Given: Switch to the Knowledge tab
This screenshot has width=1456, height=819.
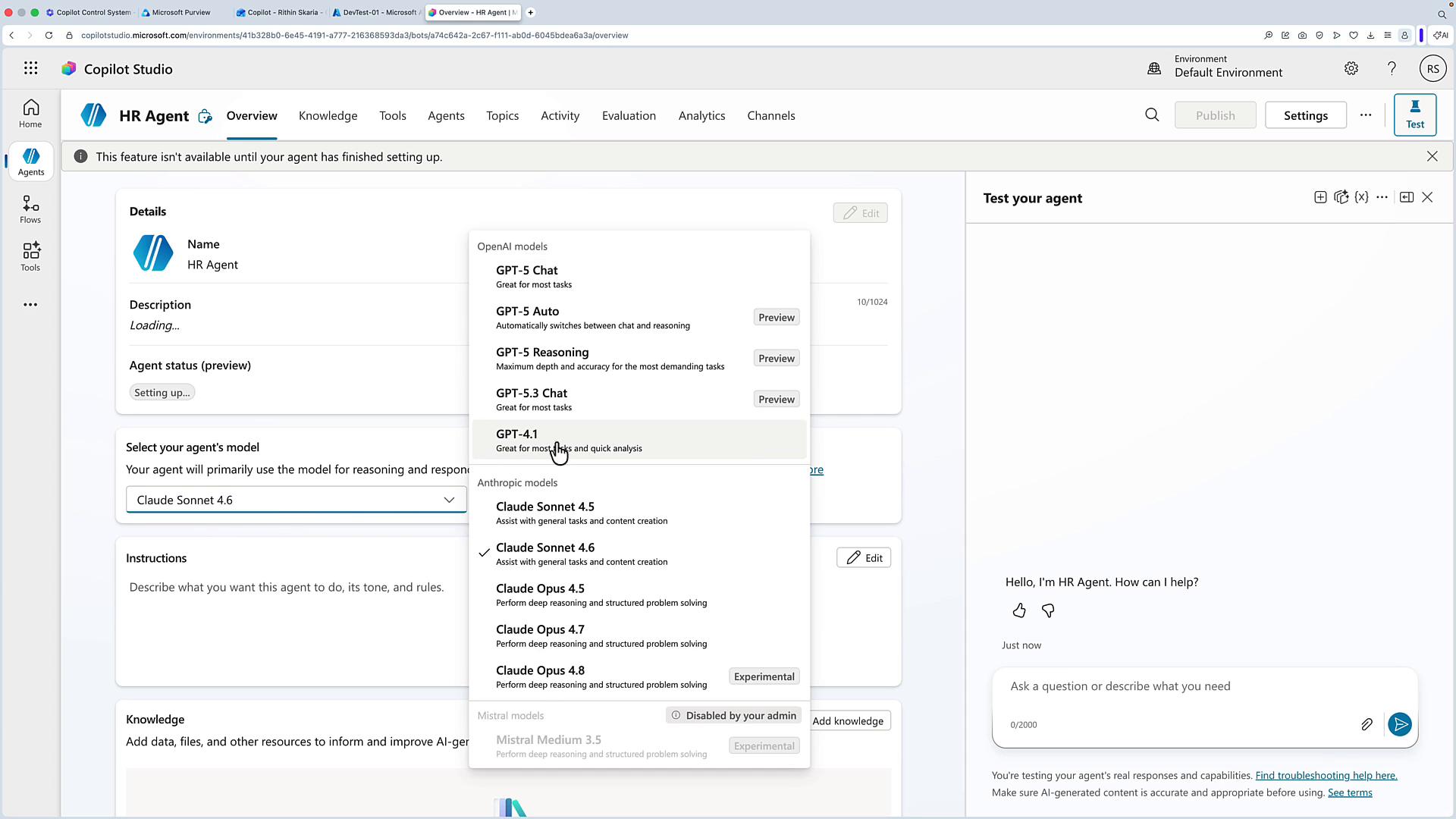Looking at the screenshot, I should coord(328,115).
